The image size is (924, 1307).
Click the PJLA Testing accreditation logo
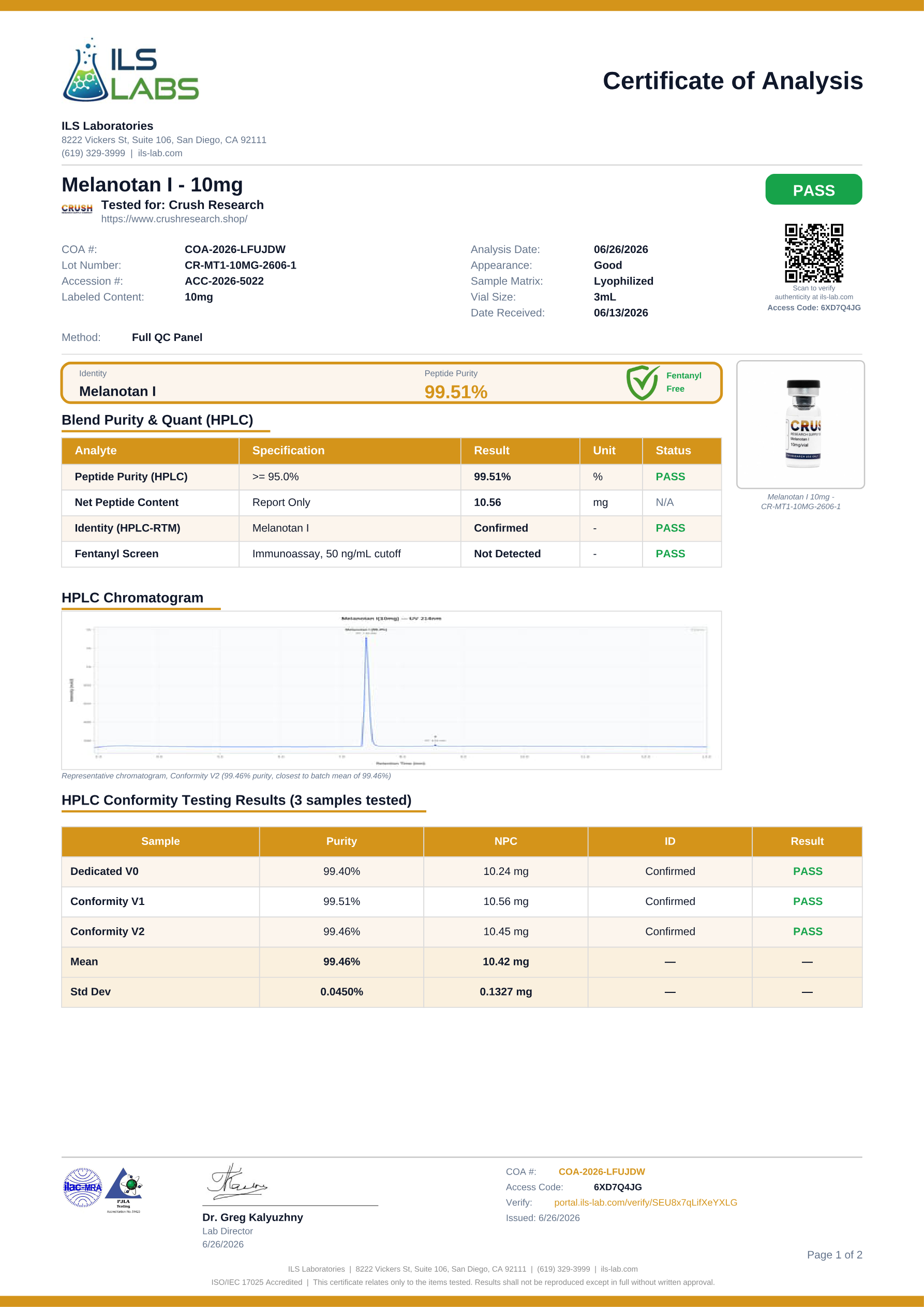[124, 1190]
